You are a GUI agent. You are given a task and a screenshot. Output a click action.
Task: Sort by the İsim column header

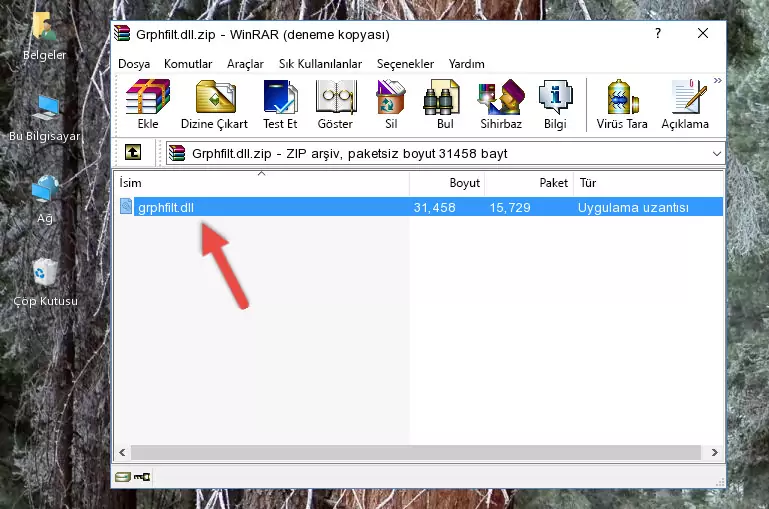click(x=262, y=183)
